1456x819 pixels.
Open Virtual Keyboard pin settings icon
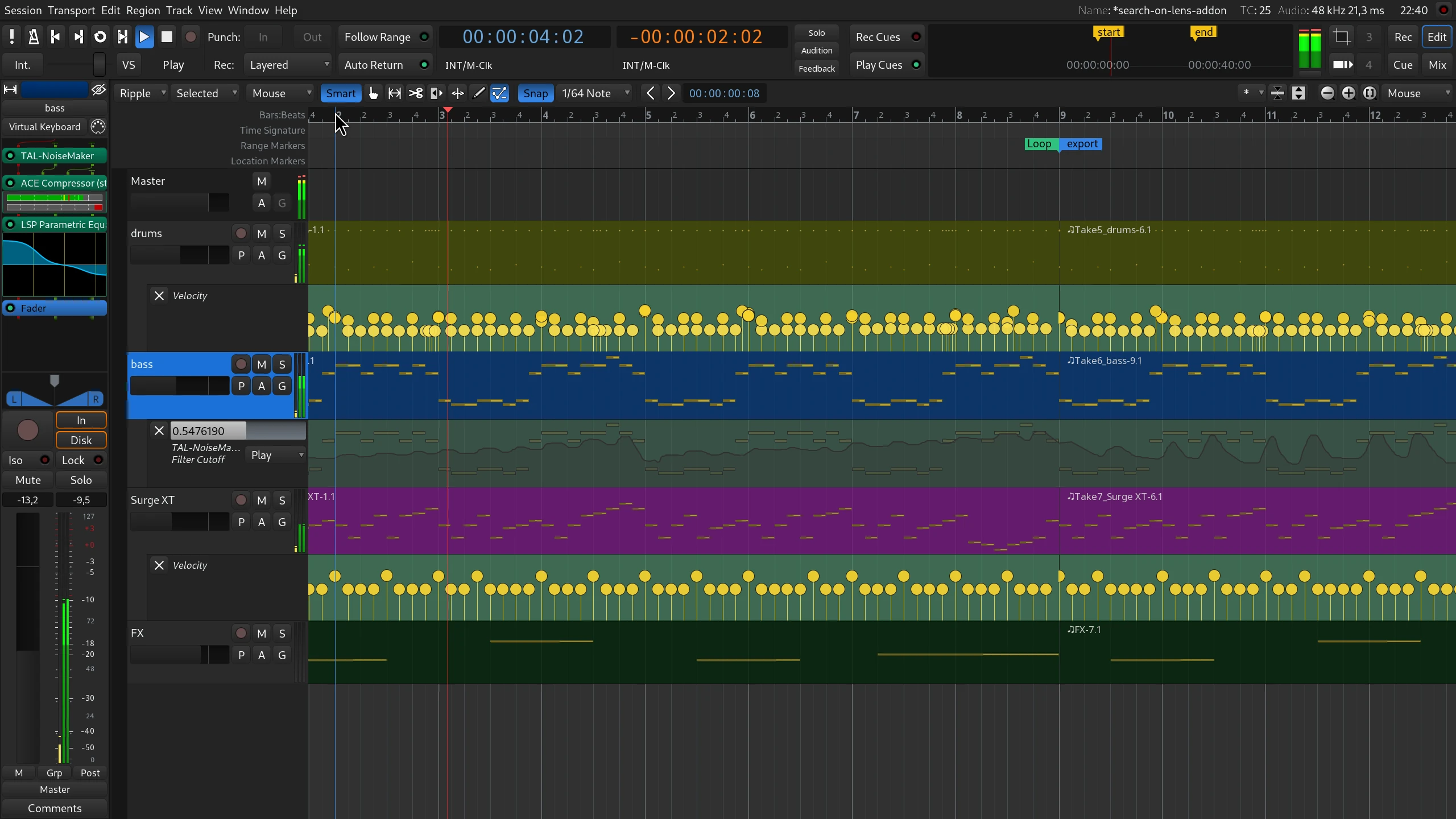[x=98, y=127]
